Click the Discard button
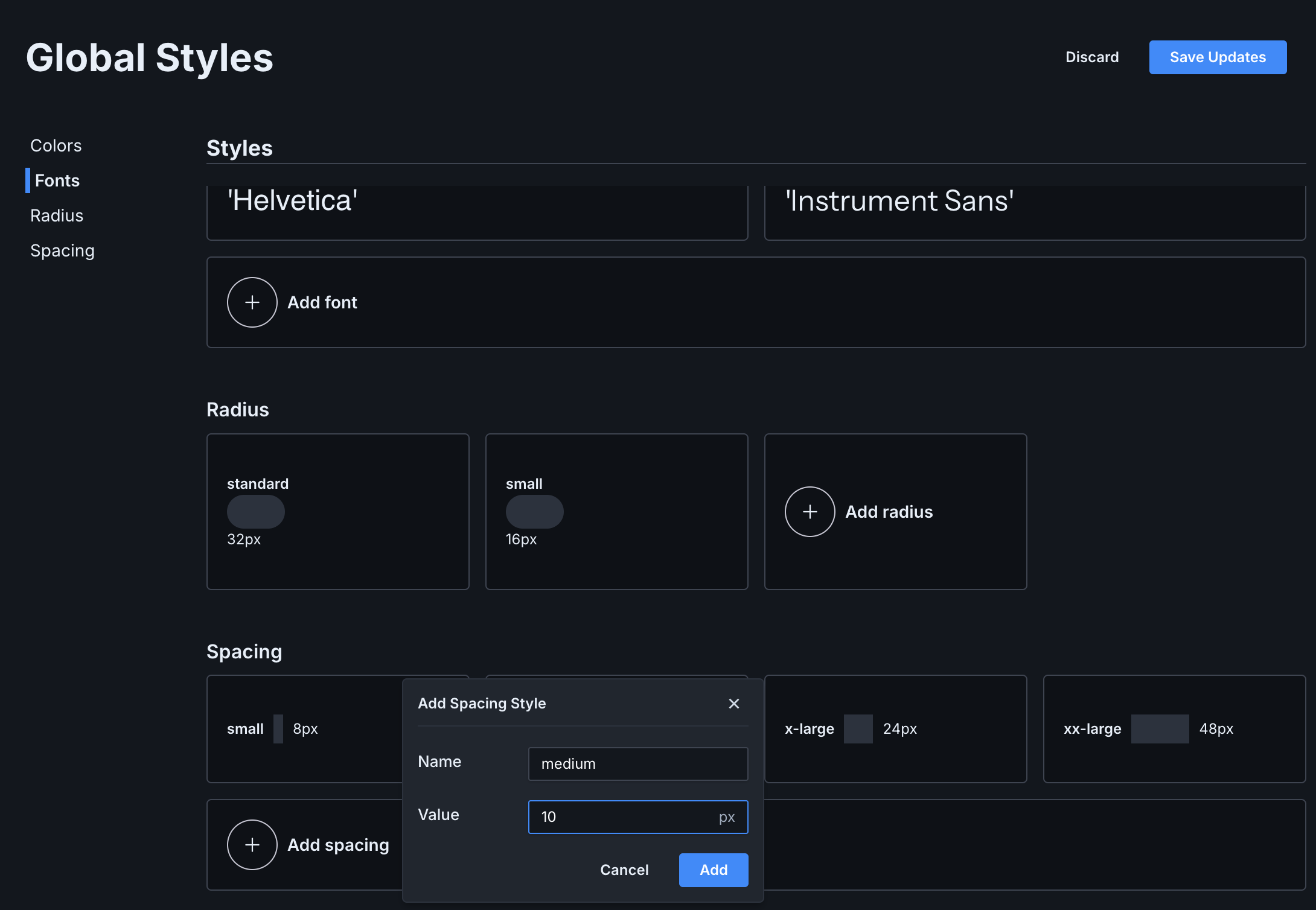 pos(1091,57)
